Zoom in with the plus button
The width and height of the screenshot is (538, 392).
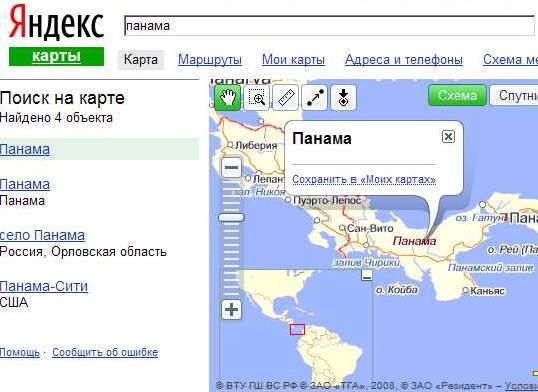click(231, 310)
